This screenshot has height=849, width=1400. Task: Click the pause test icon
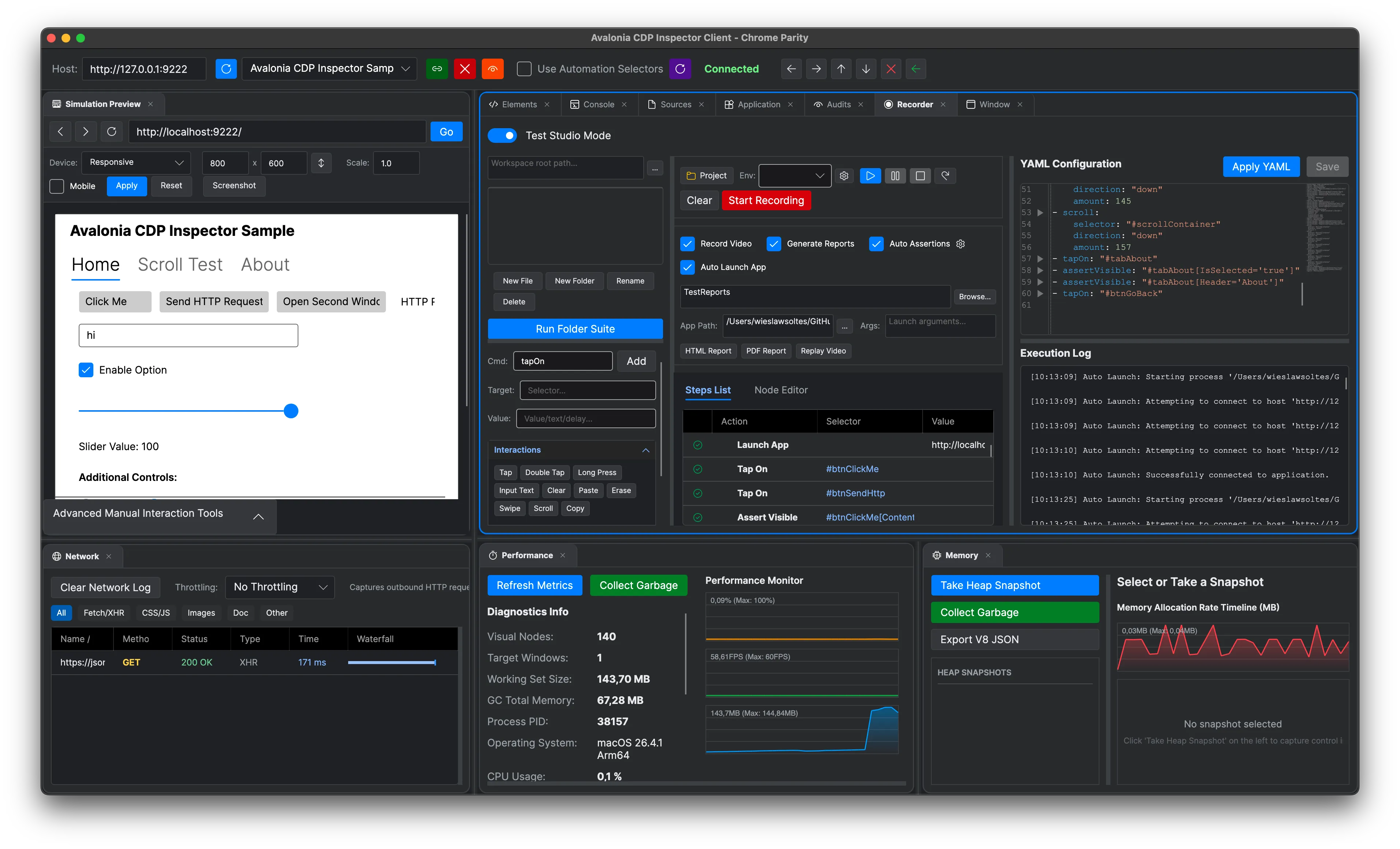(x=895, y=175)
